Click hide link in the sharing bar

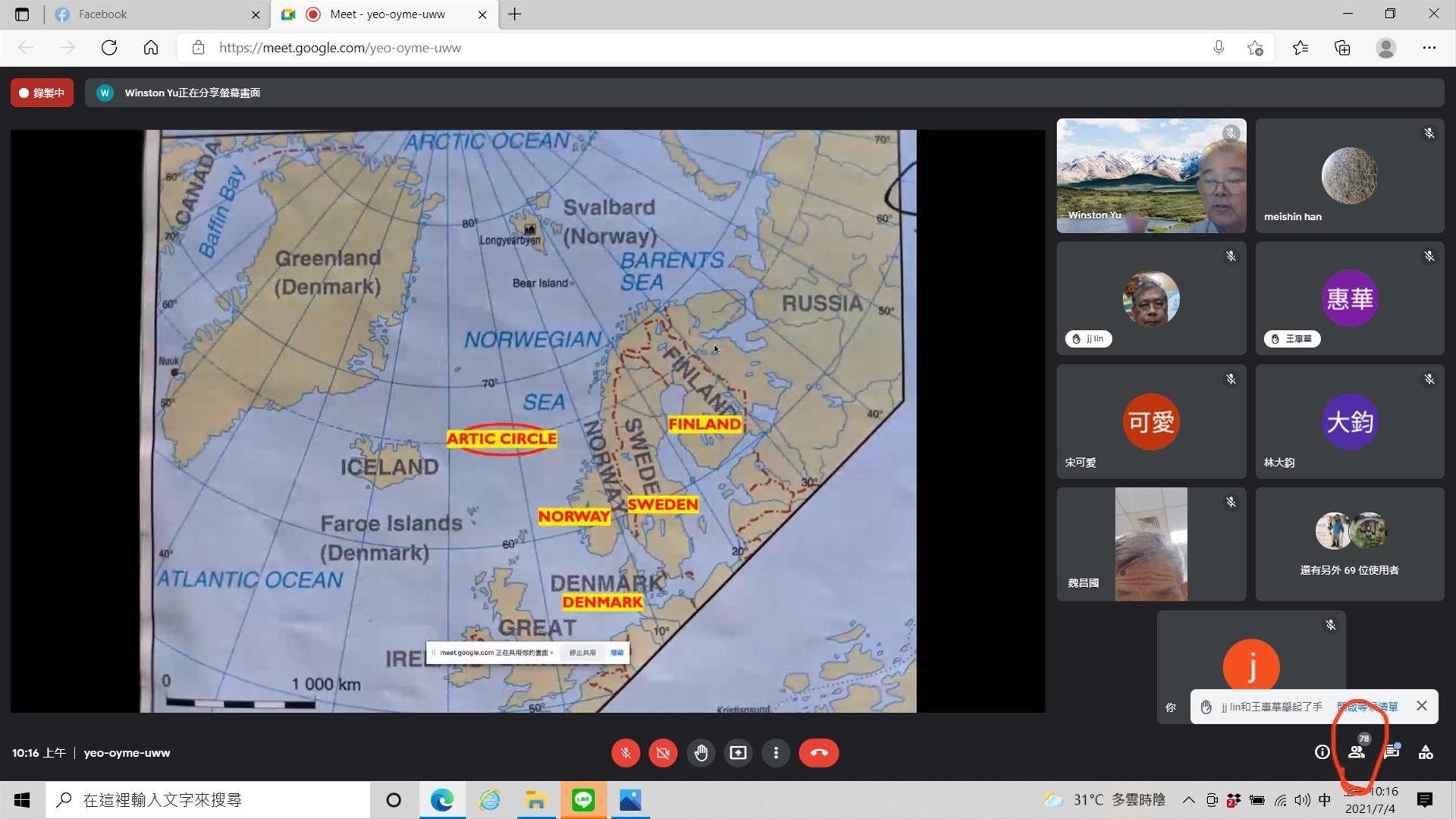click(x=617, y=653)
